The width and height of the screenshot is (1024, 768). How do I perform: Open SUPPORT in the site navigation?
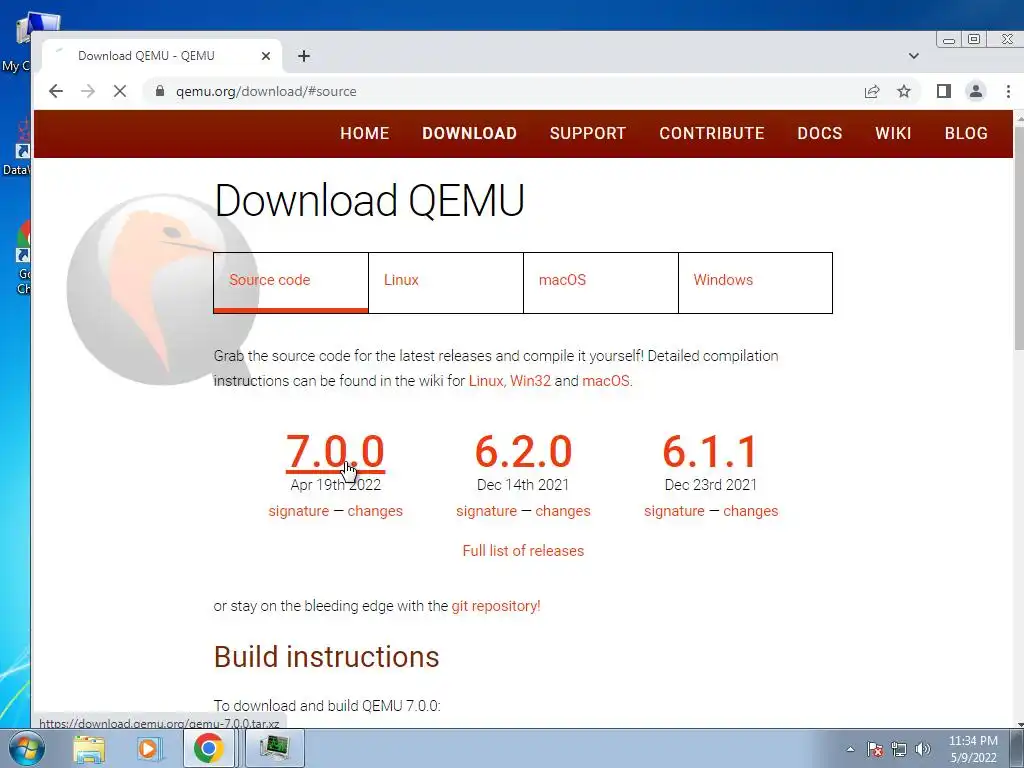[588, 133]
